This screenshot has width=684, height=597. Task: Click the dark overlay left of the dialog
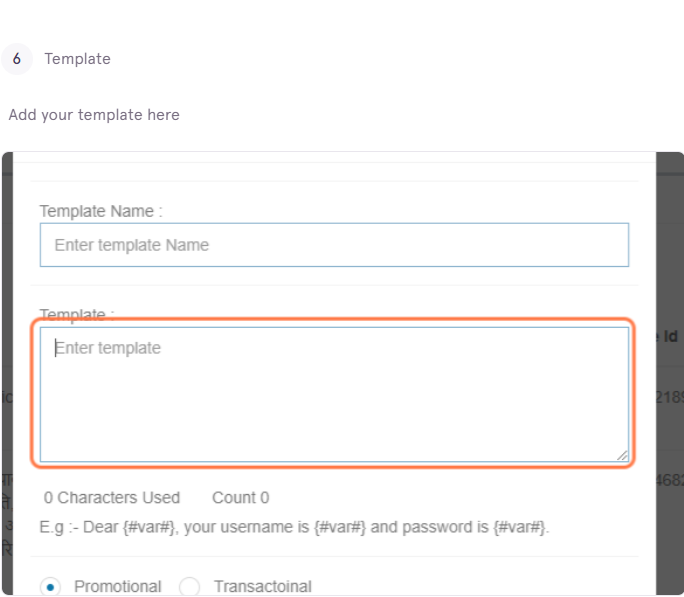[7, 262]
